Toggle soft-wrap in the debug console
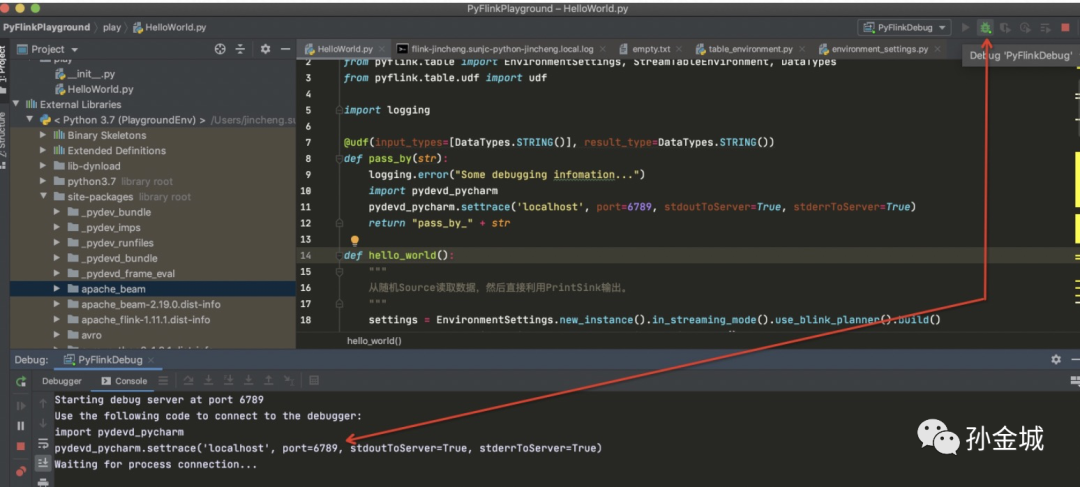This screenshot has height=487, width=1080. (x=43, y=443)
